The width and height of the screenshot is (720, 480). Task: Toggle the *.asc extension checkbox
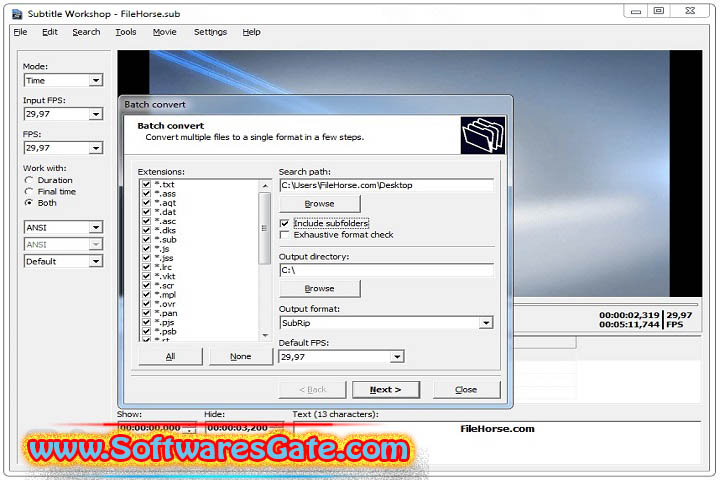[146, 221]
